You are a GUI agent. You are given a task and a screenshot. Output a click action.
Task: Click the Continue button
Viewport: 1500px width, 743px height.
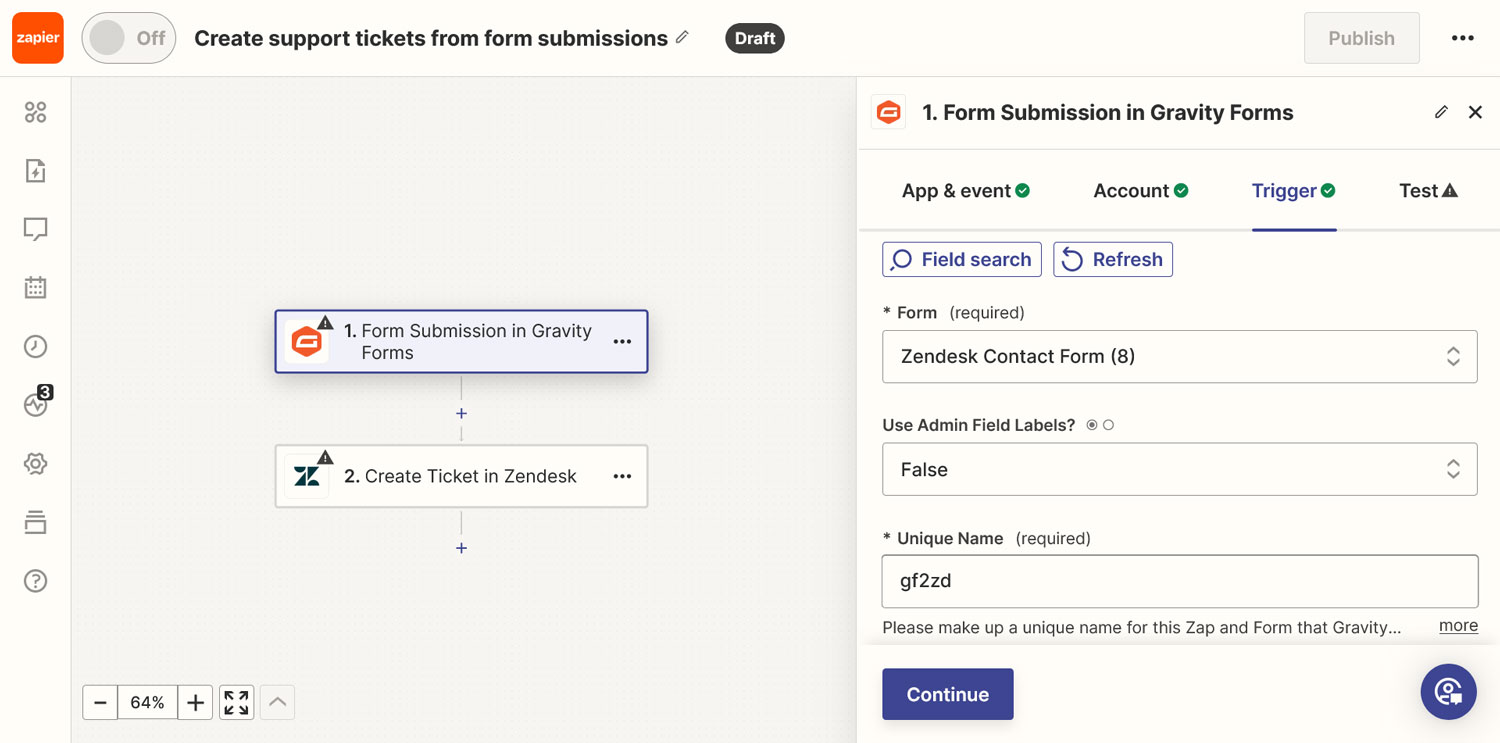948,694
